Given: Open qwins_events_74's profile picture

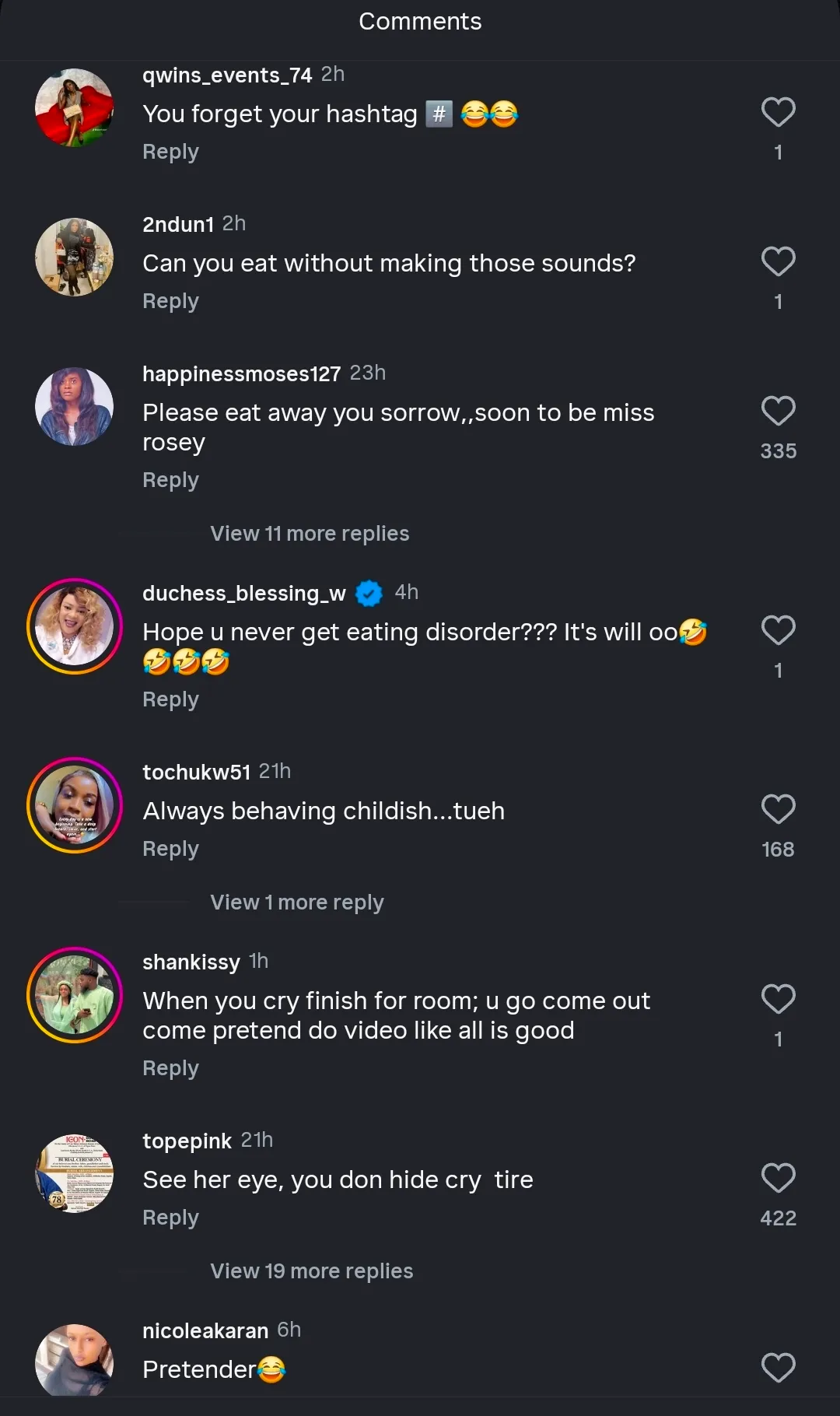Looking at the screenshot, I should coord(75,107).
